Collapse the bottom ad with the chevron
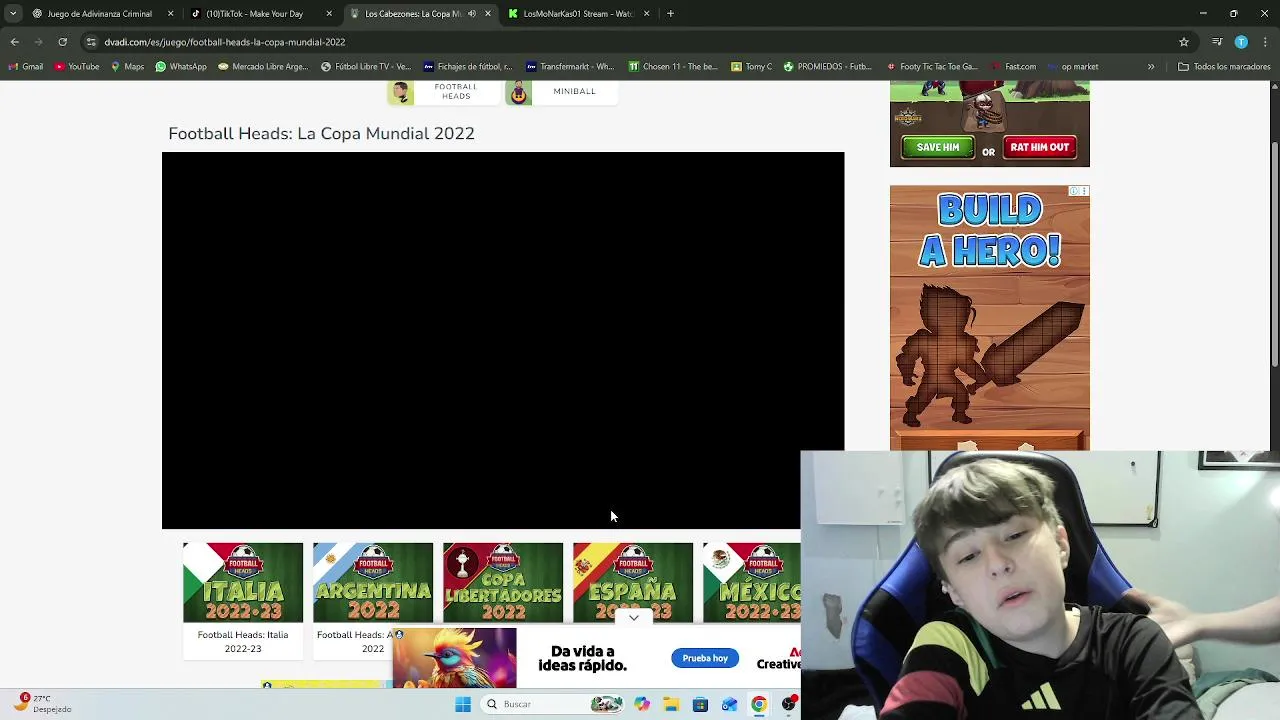Image resolution: width=1280 pixels, height=720 pixels. (634, 618)
